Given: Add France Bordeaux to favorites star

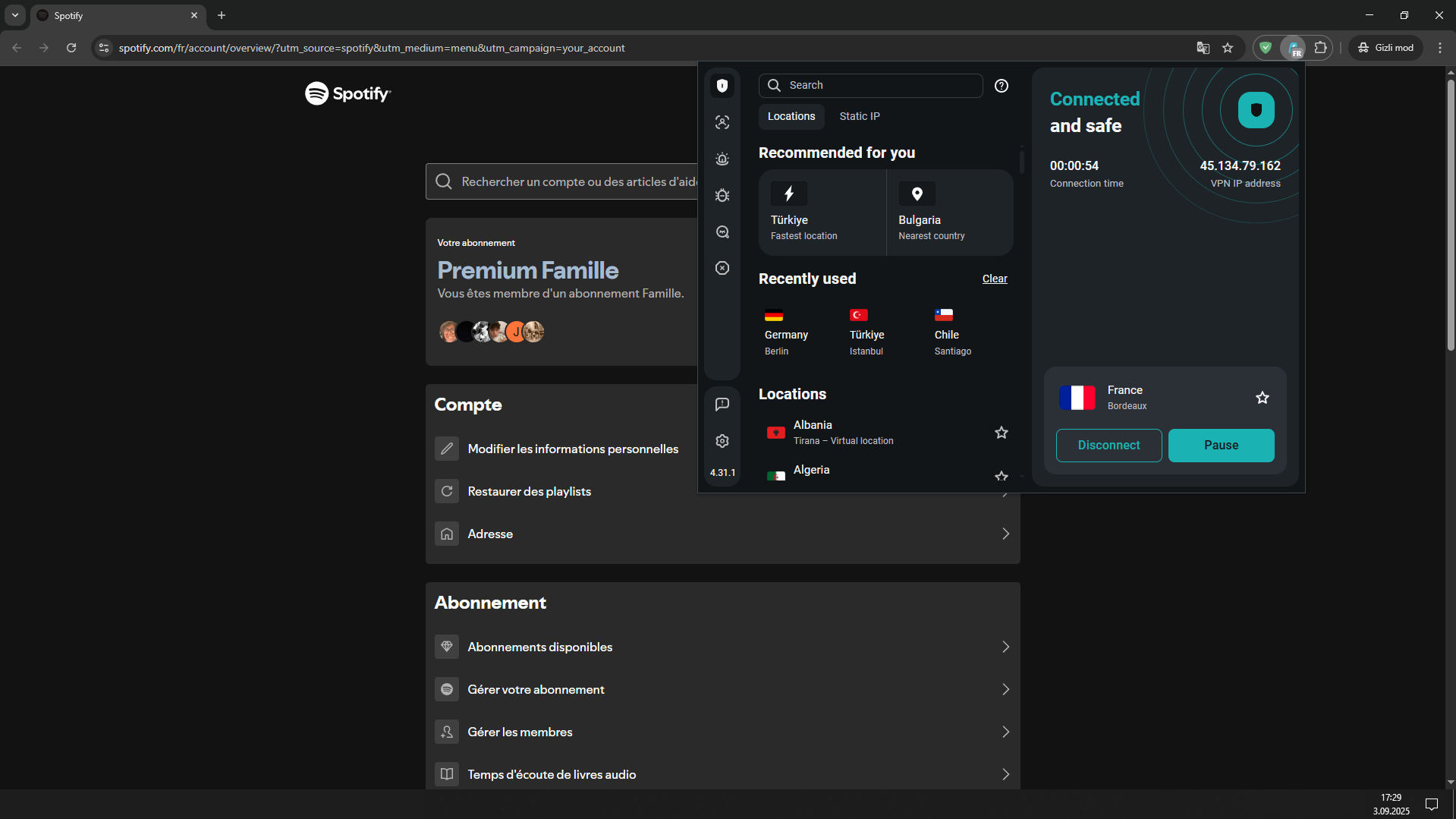Looking at the screenshot, I should pyautogui.click(x=1263, y=398).
